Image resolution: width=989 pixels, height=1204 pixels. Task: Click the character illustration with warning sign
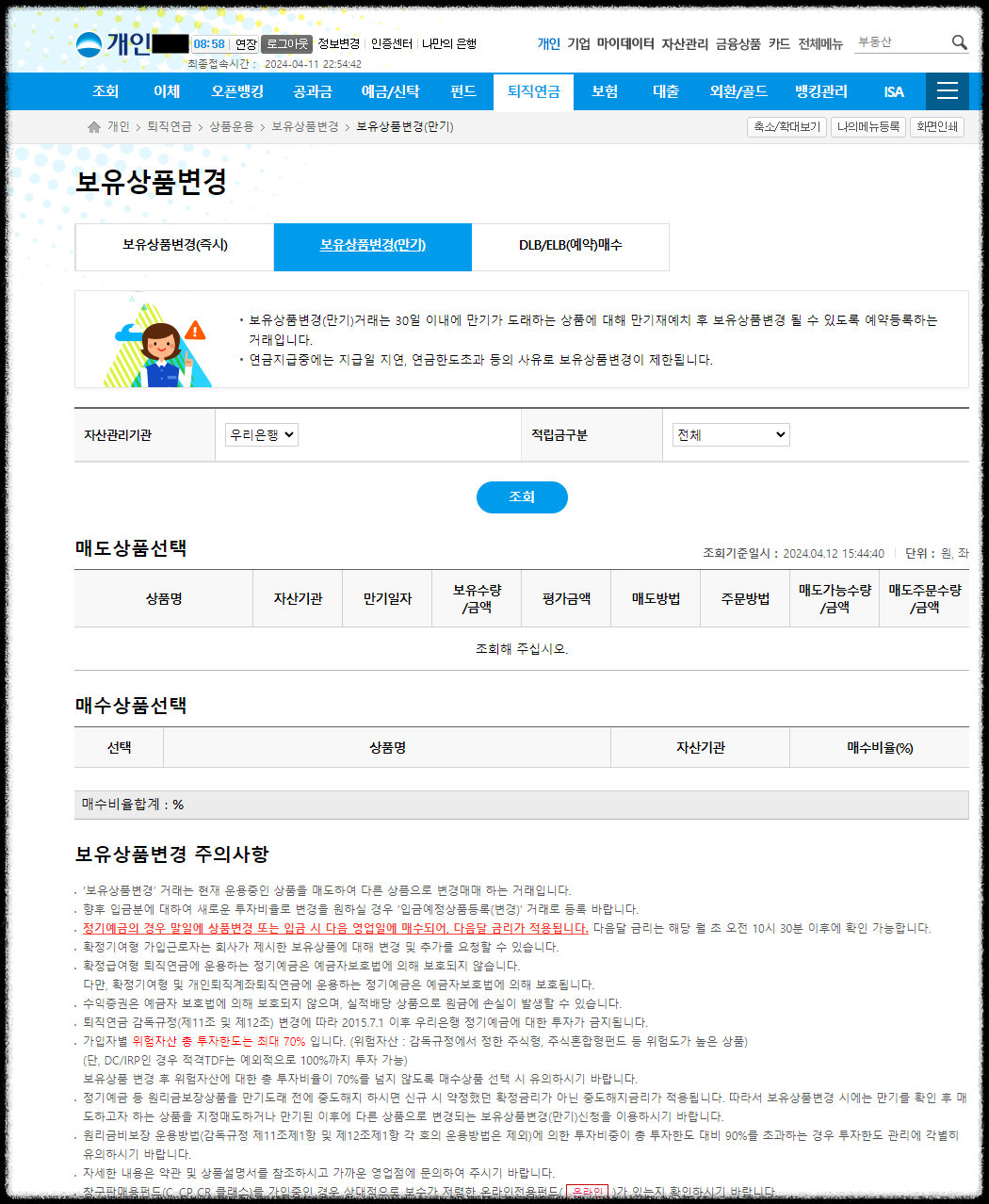coord(156,342)
